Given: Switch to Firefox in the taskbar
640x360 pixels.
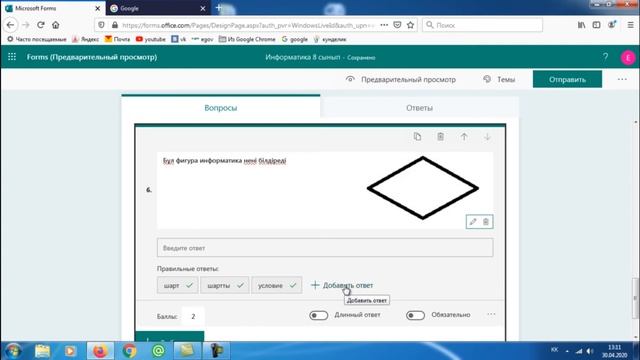Looking at the screenshot, I should [x=100, y=351].
